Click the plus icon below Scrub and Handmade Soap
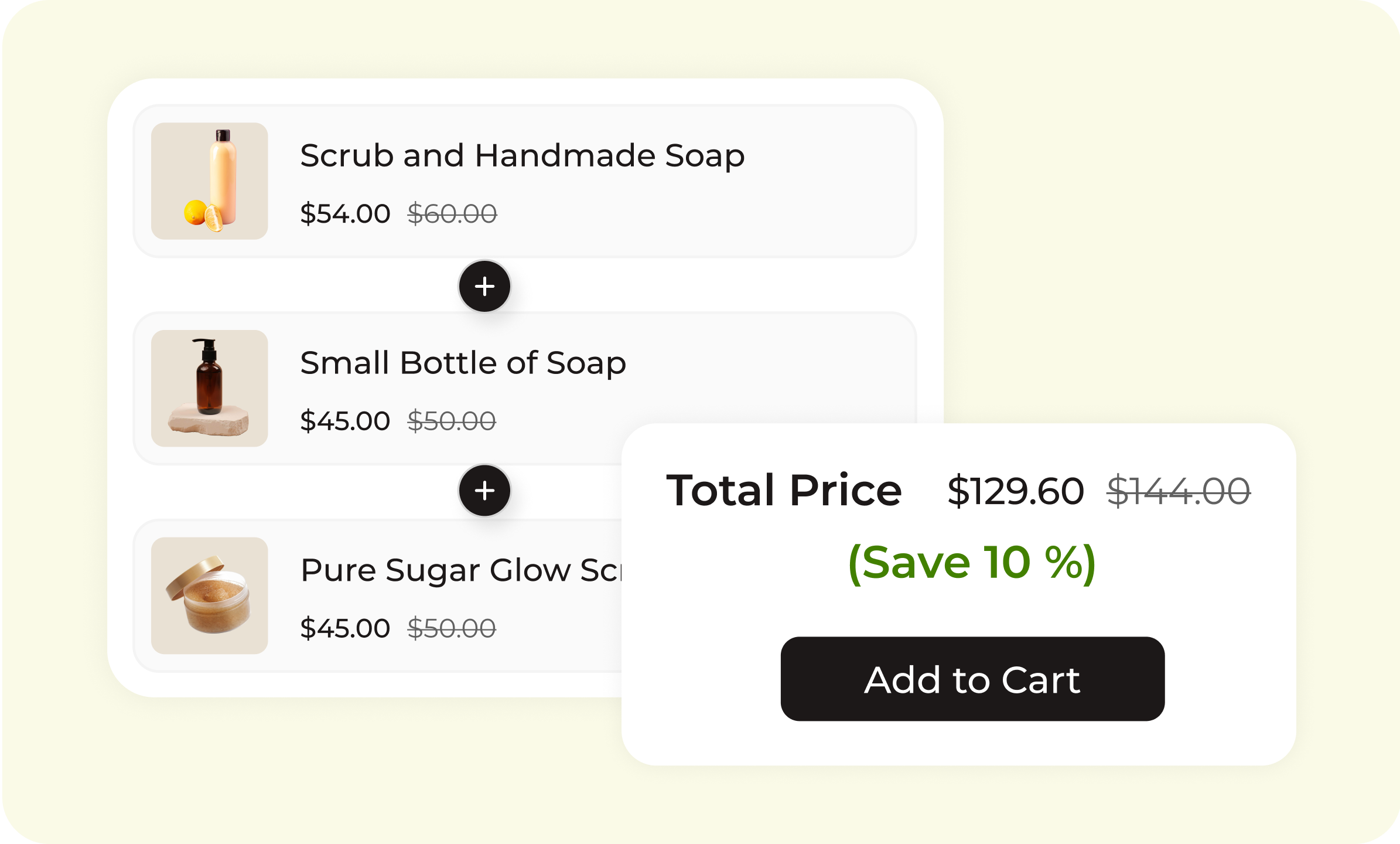Viewport: 1400px width, 844px height. pyautogui.click(x=484, y=287)
